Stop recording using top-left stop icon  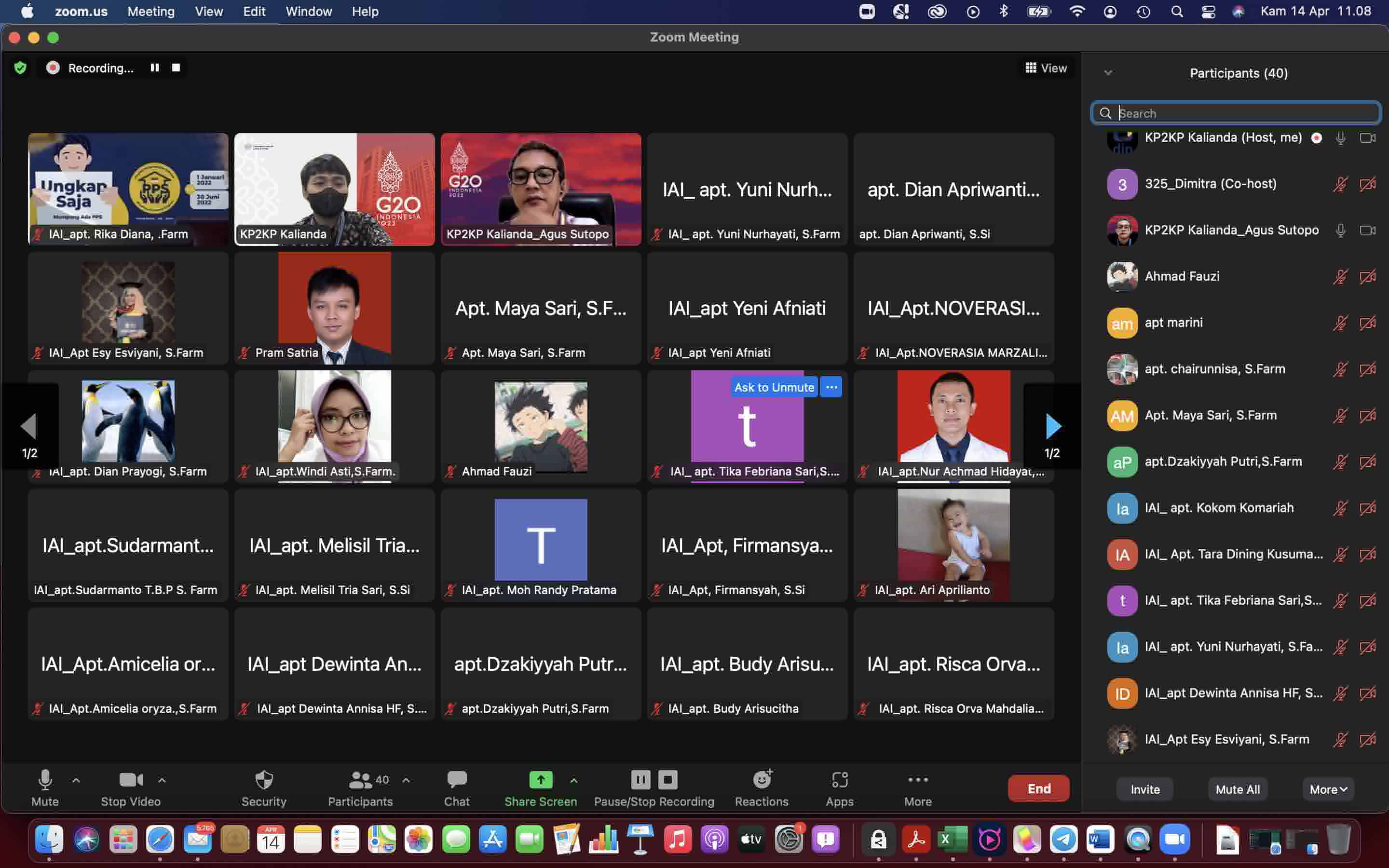tap(176, 68)
